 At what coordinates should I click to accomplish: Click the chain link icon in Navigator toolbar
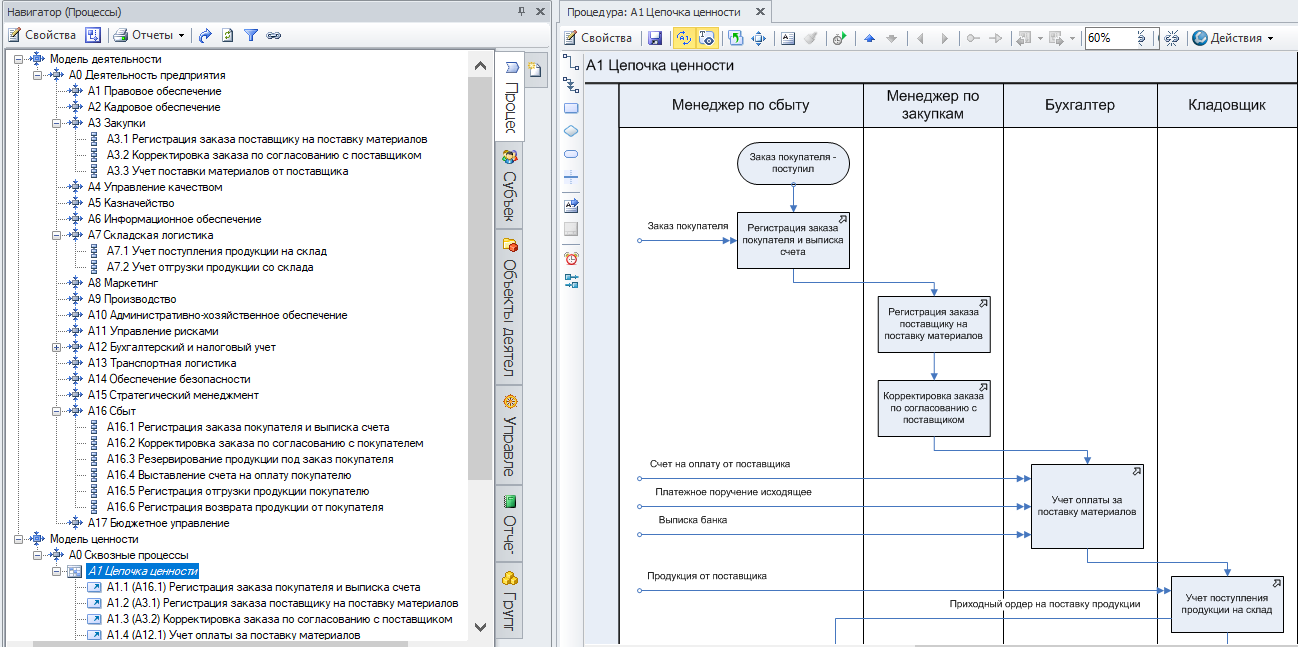point(273,35)
